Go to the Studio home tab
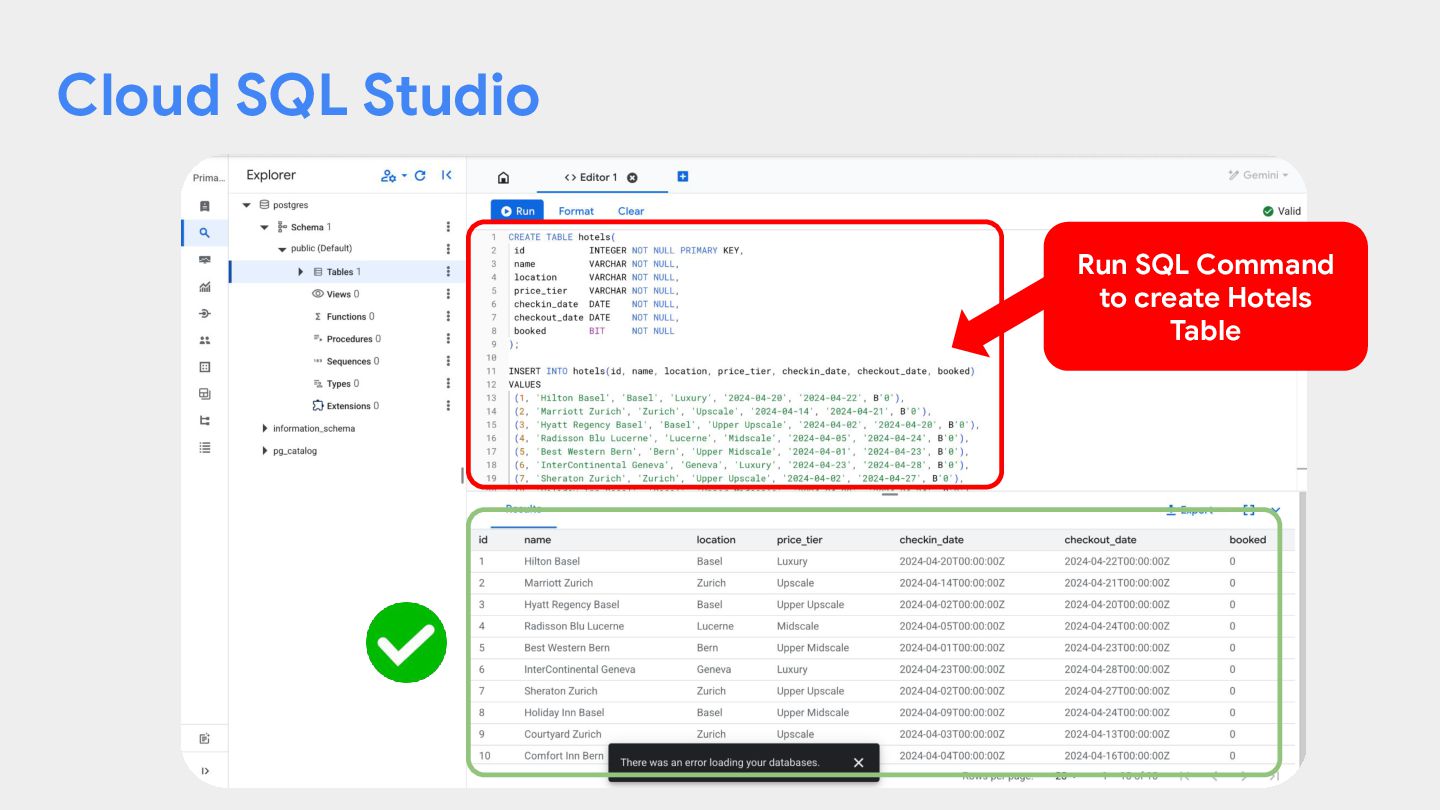Viewport: 1440px width, 810px height. pyautogui.click(x=503, y=178)
